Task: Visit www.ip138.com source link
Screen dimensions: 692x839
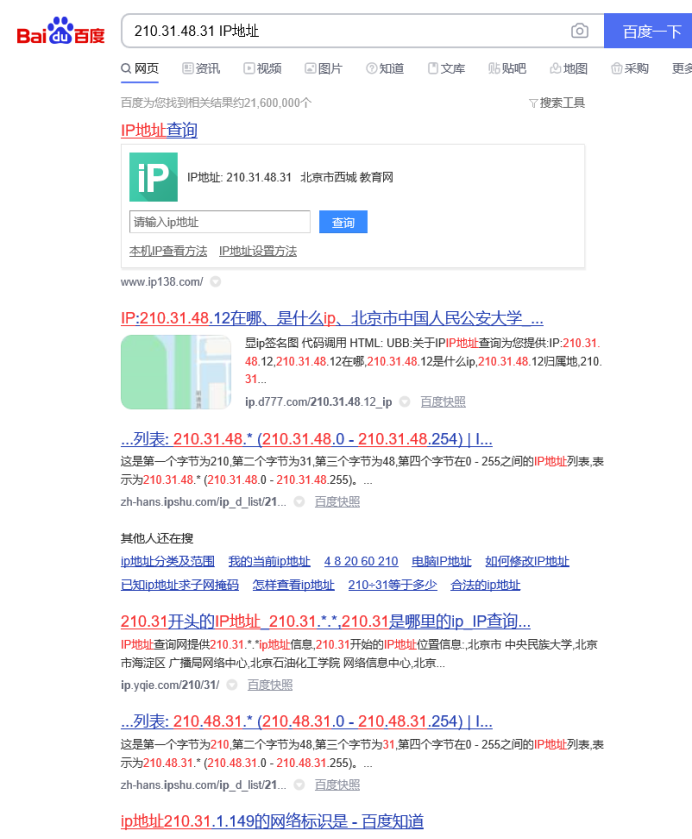Action: 162,281
